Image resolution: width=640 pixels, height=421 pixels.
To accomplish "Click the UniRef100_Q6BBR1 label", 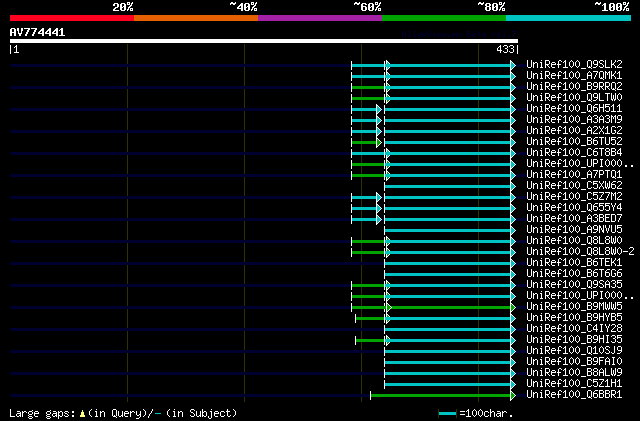I will click(x=574, y=395).
